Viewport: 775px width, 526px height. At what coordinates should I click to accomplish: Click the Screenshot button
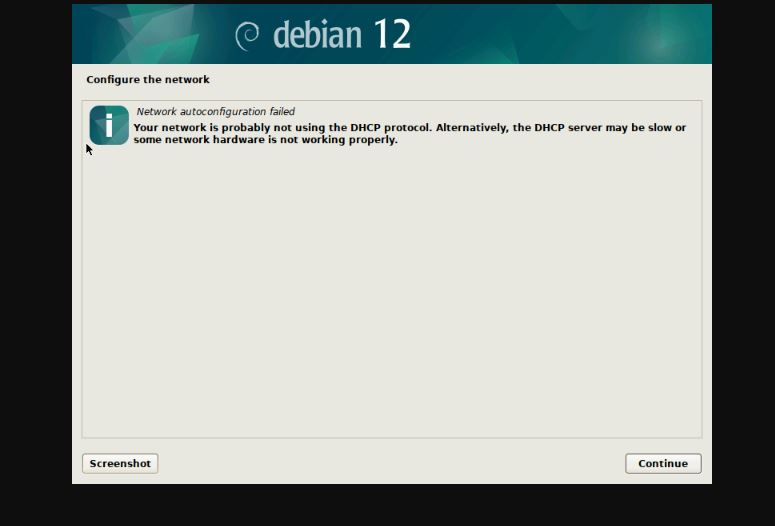pos(120,463)
